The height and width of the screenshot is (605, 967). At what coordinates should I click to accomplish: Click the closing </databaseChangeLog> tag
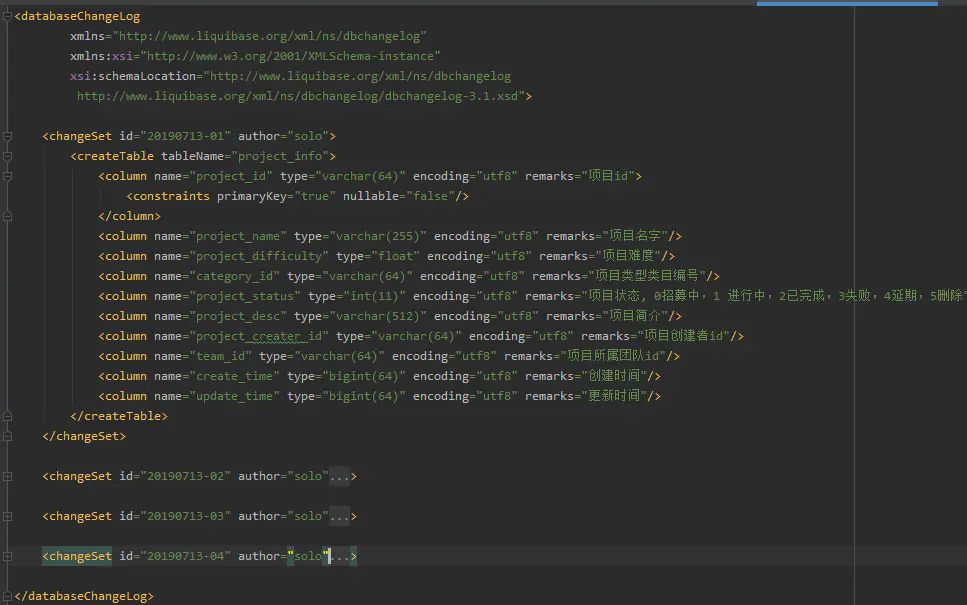point(84,596)
